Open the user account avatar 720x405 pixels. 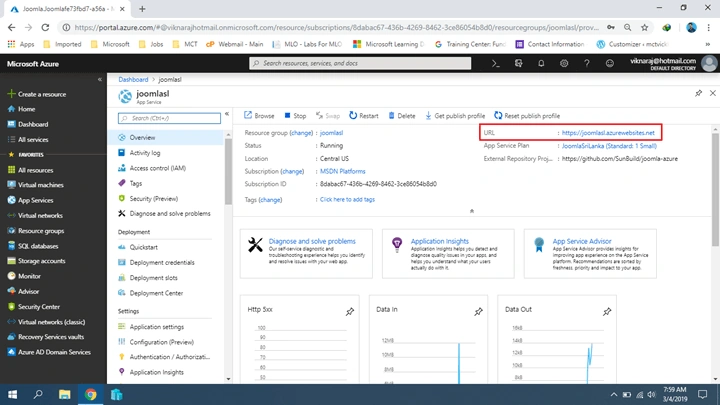pyautogui.click(x=709, y=64)
